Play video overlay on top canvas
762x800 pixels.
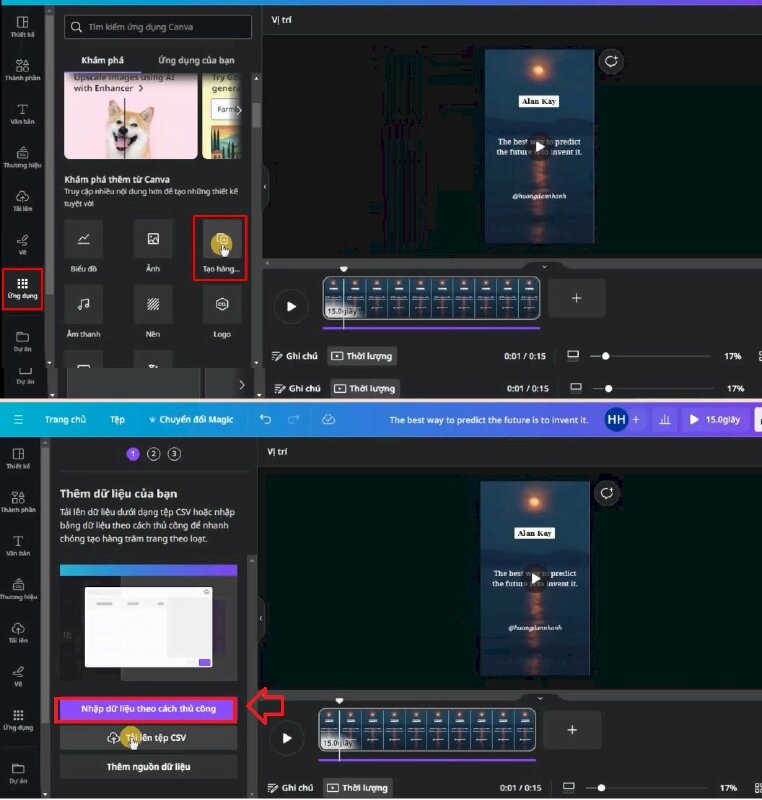pos(539,147)
